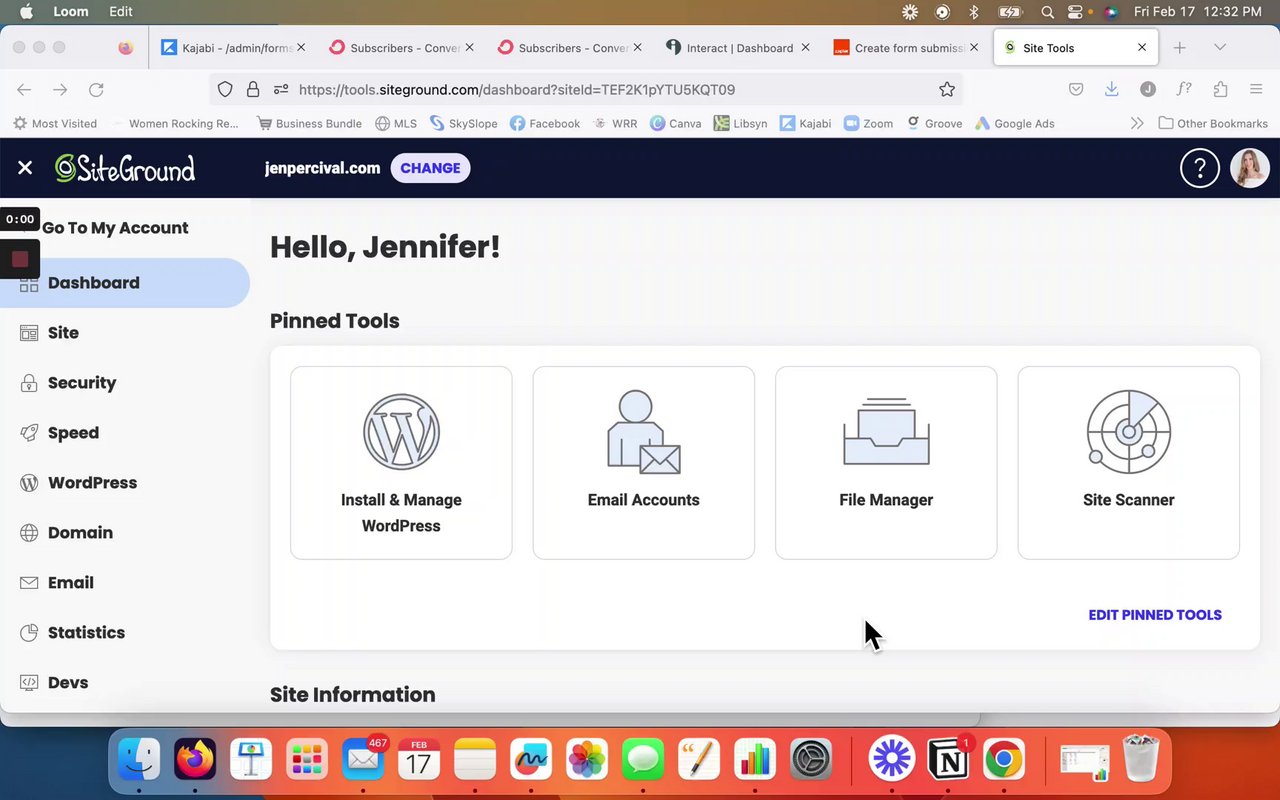Switch to the Create form submission tab

[906, 47]
